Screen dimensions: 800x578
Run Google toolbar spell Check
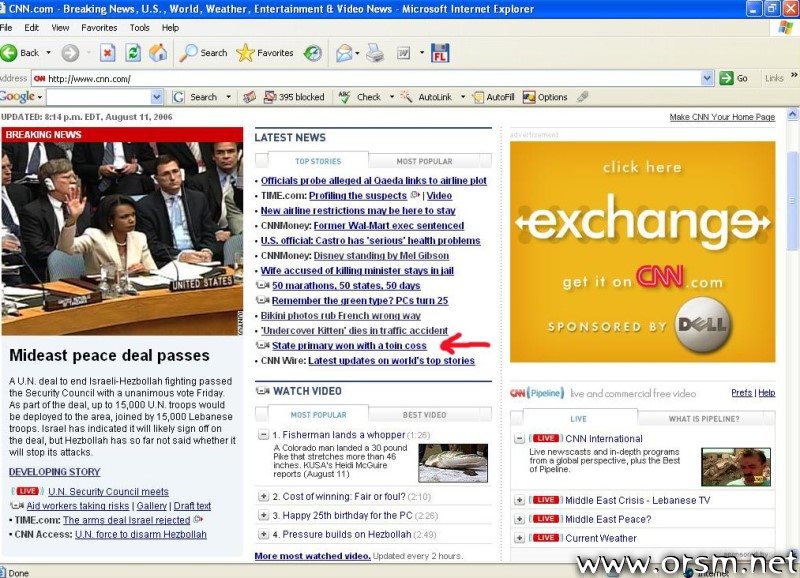click(x=360, y=97)
